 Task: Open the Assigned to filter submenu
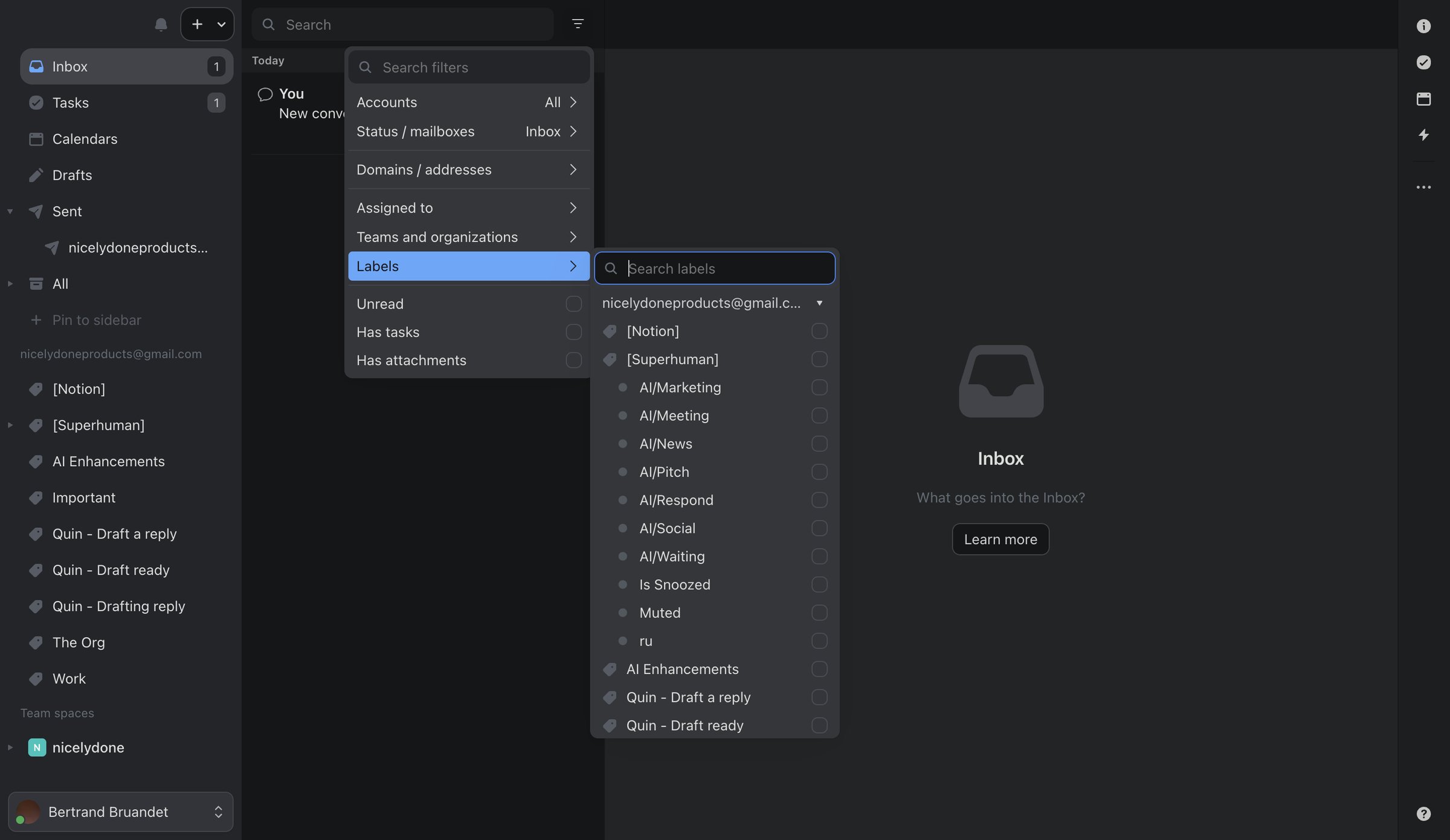[469, 208]
